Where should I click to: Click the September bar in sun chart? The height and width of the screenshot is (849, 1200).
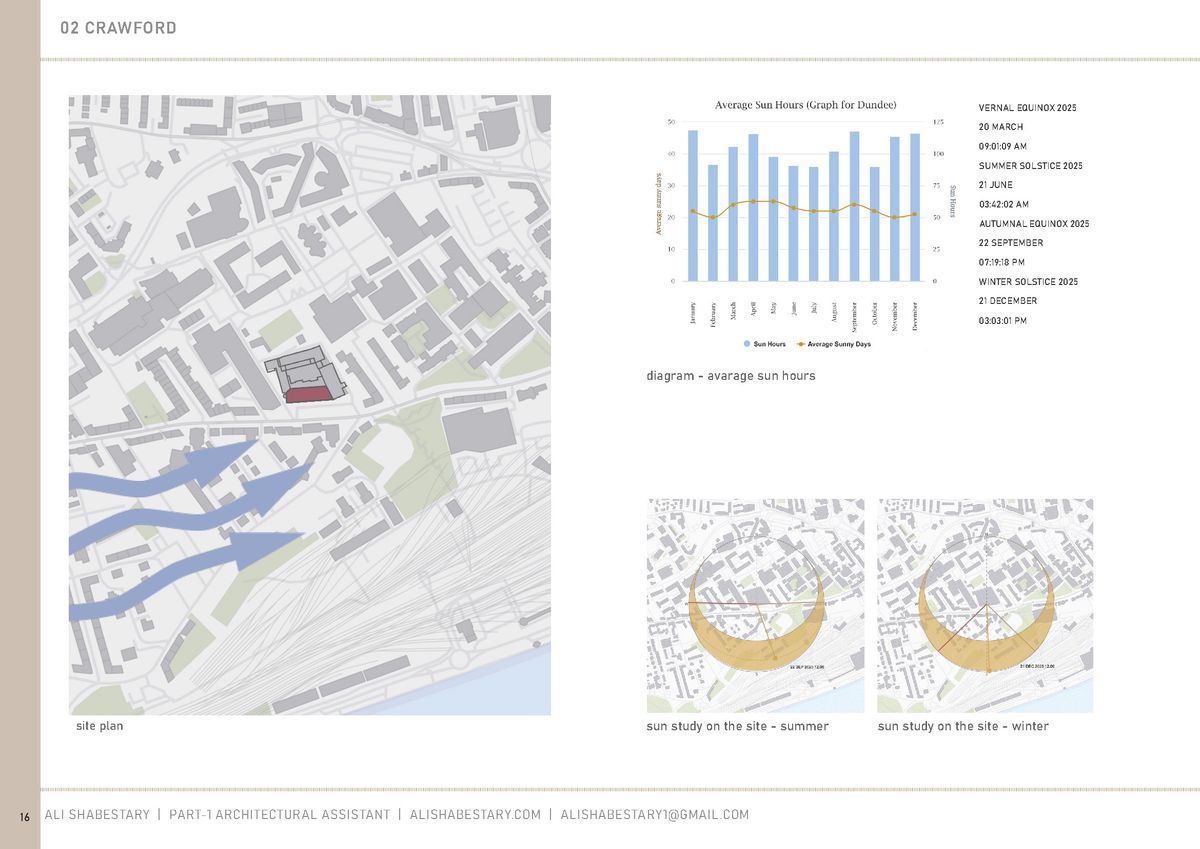tap(854, 205)
